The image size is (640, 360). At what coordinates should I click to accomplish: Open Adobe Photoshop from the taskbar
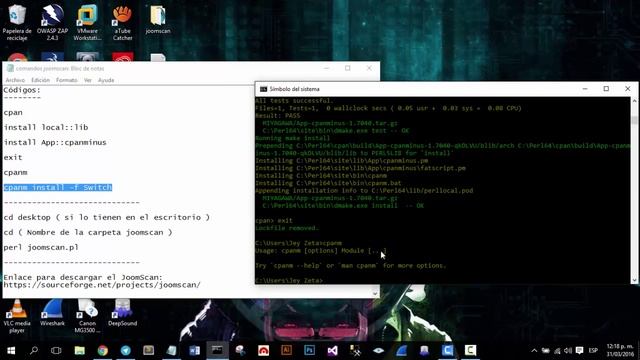tap(309, 350)
